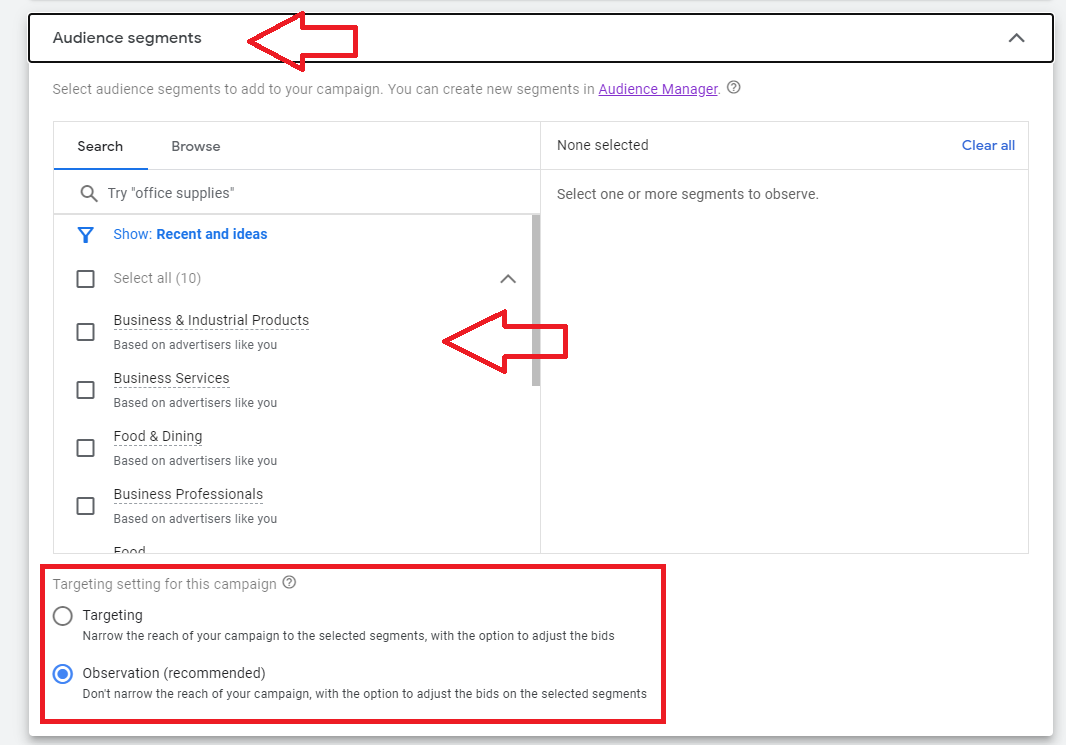Tick the Business Services checkbox
The width and height of the screenshot is (1066, 745).
click(86, 389)
